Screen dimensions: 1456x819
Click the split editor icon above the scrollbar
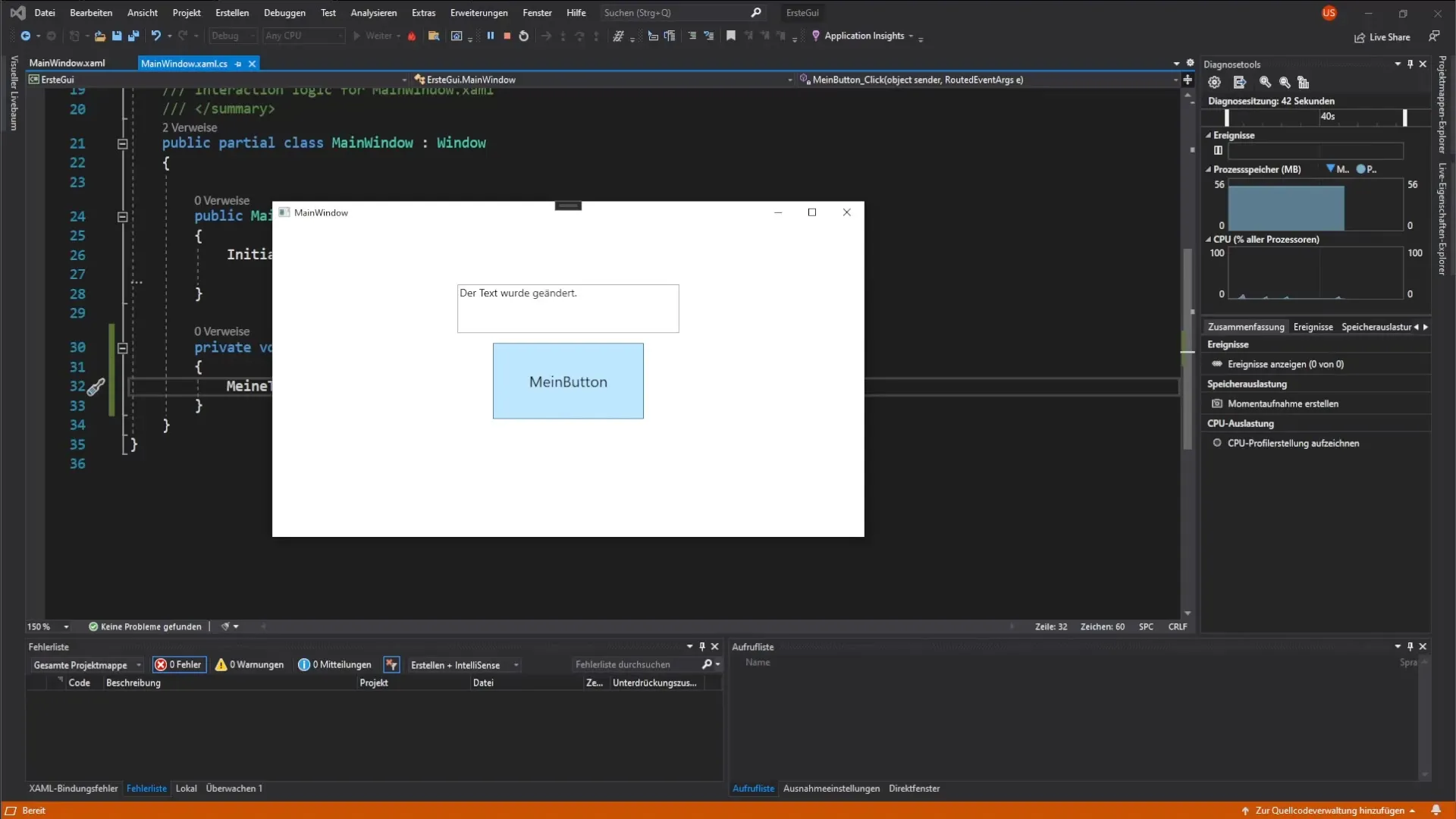coord(1188,80)
